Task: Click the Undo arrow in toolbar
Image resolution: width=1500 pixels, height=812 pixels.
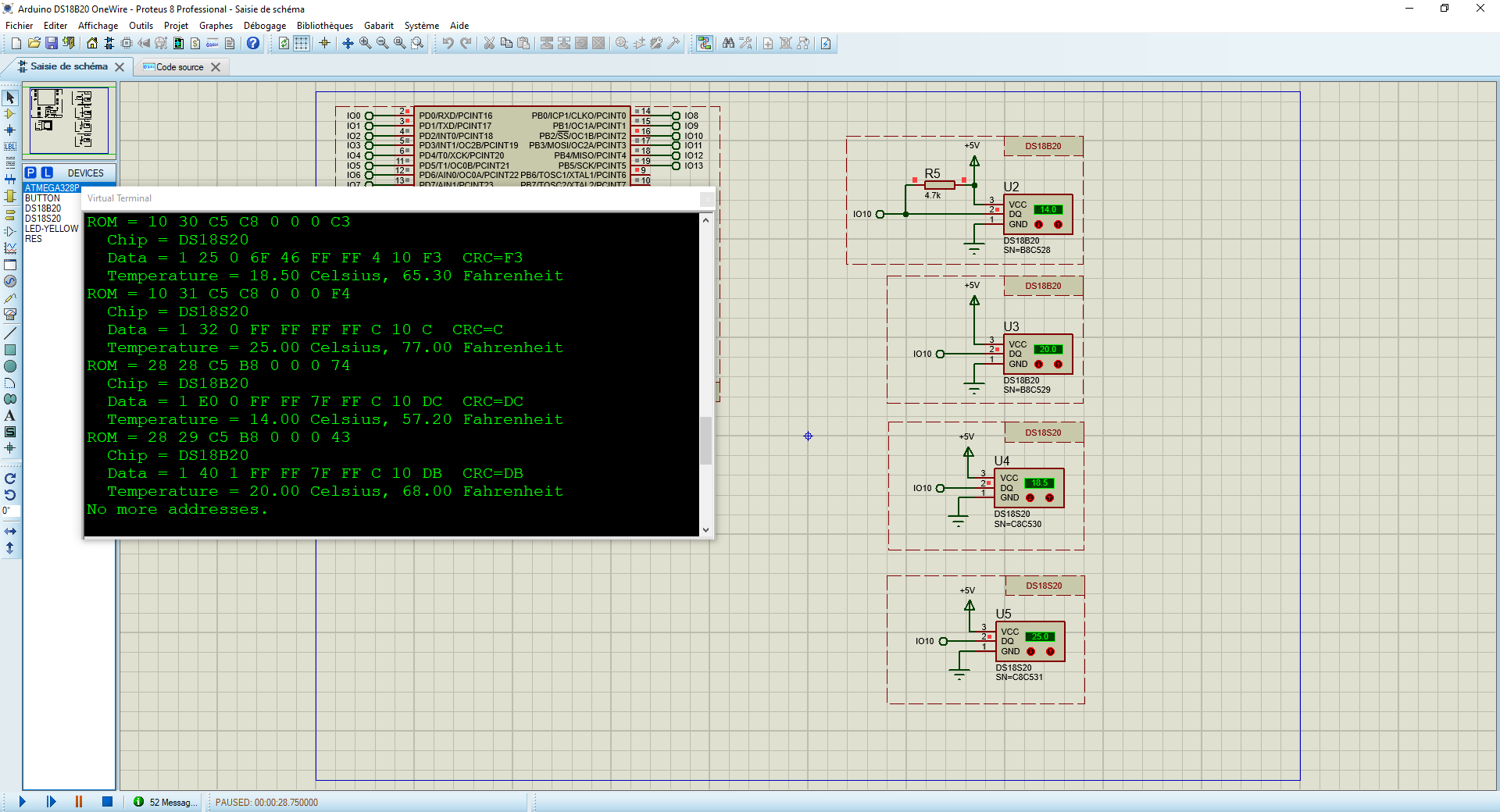Action: 448,44
